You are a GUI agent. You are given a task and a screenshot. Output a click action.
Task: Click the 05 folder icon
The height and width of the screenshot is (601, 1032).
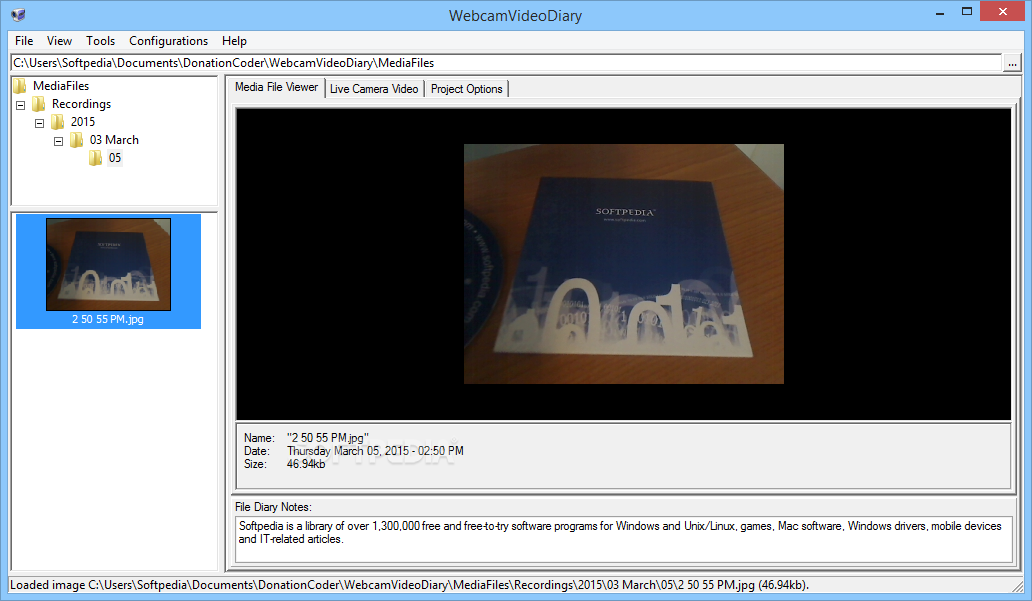click(96, 158)
